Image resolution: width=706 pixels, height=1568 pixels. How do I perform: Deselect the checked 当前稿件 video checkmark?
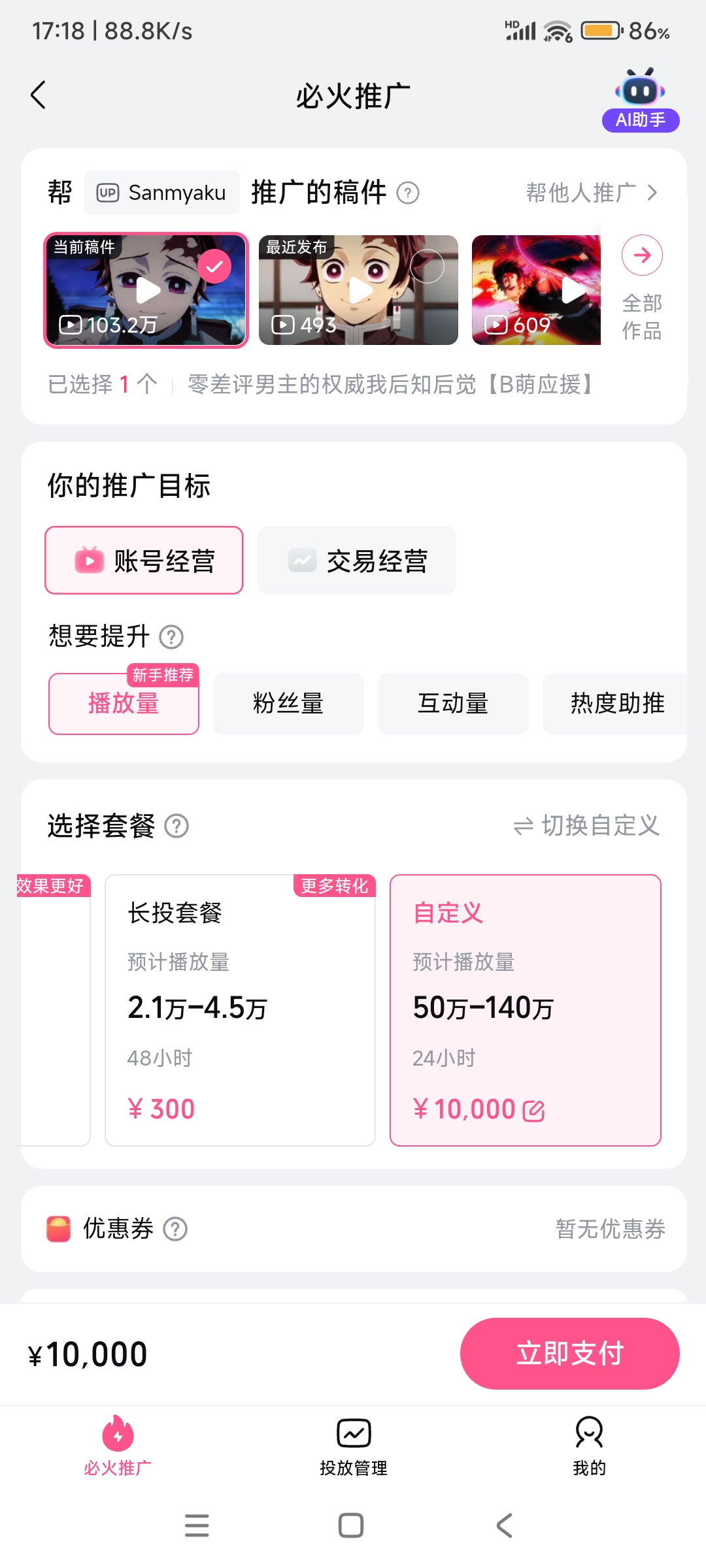[x=214, y=267]
